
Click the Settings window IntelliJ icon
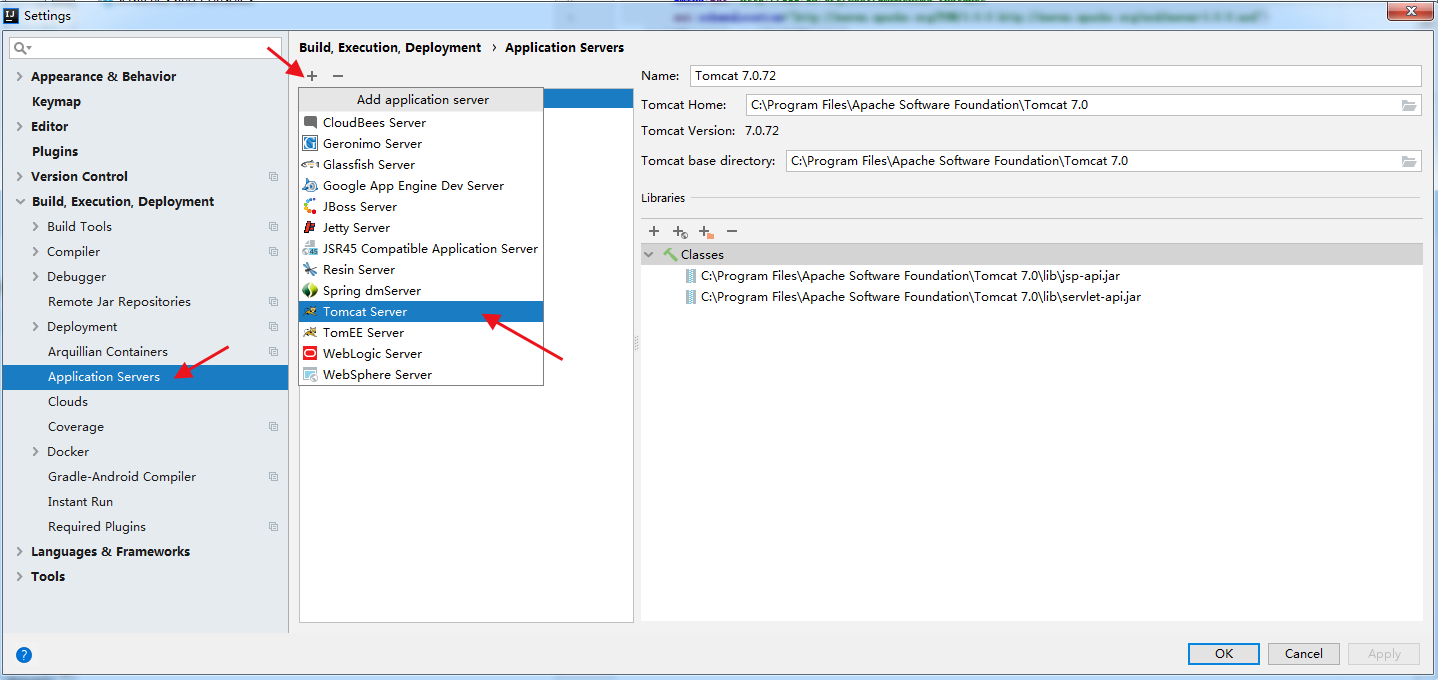click(x=12, y=14)
